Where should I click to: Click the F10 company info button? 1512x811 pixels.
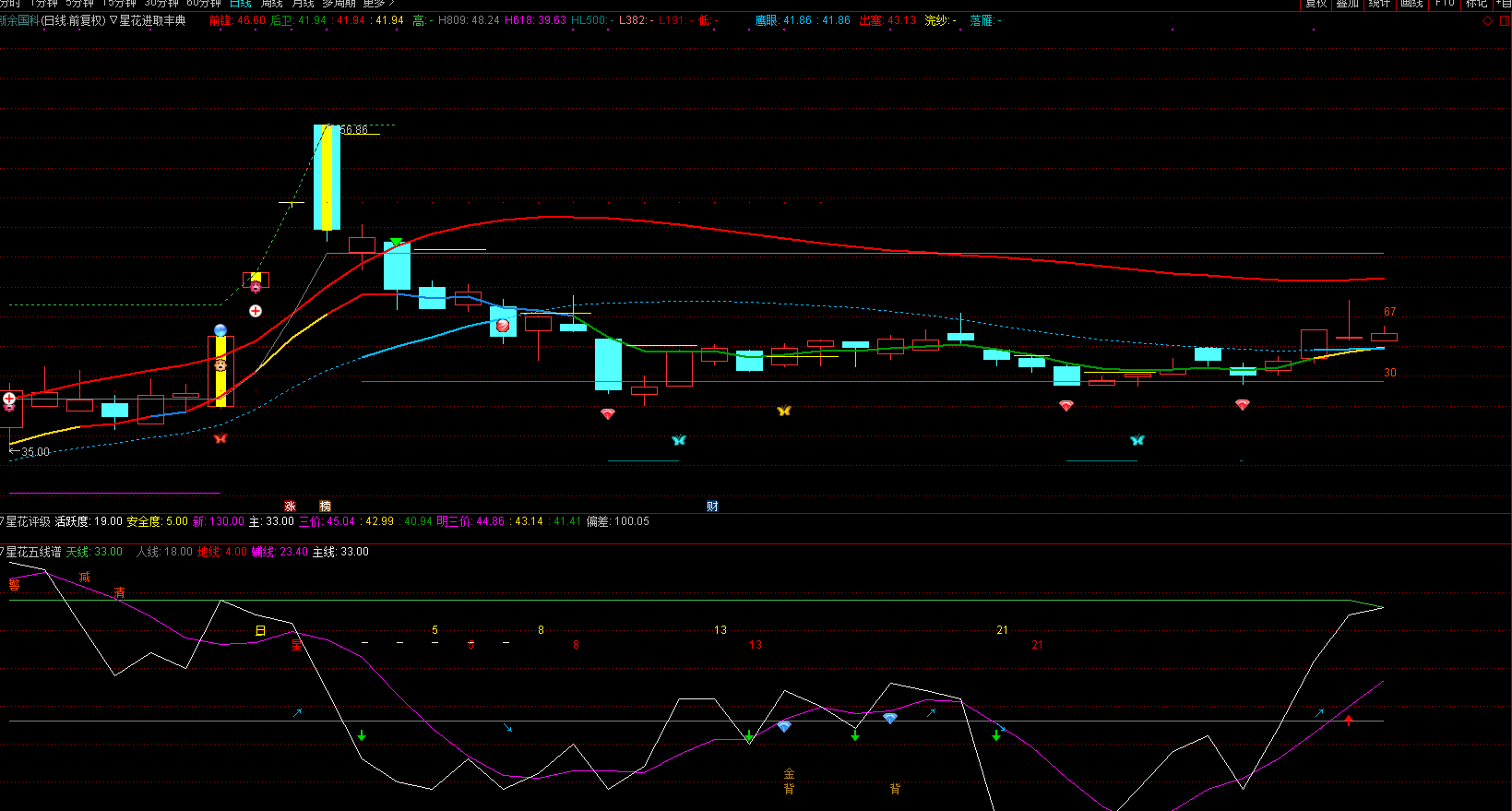1445,4
